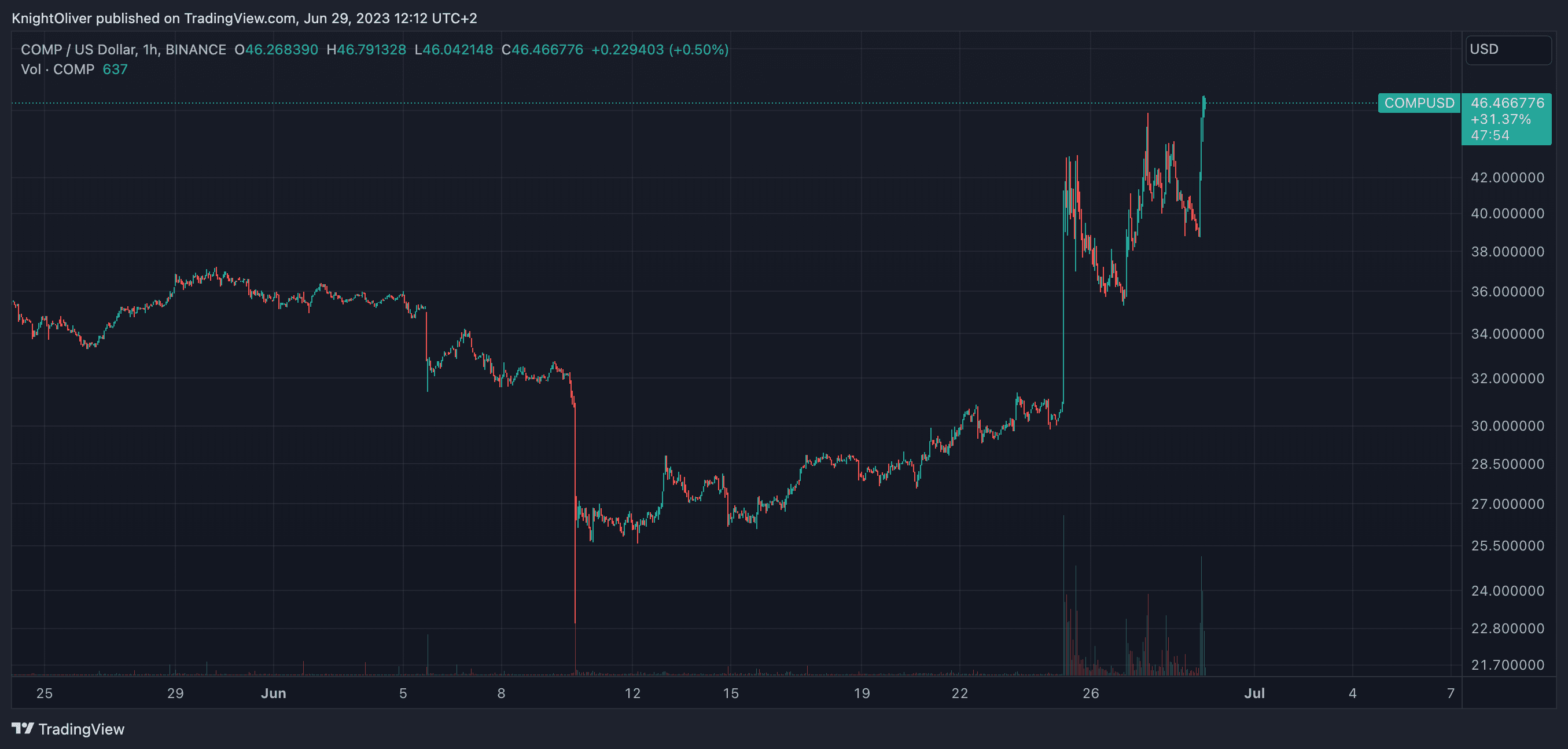Click the +0.229403 (+0.50%) change text
The image size is (1568, 749).
(x=660, y=50)
